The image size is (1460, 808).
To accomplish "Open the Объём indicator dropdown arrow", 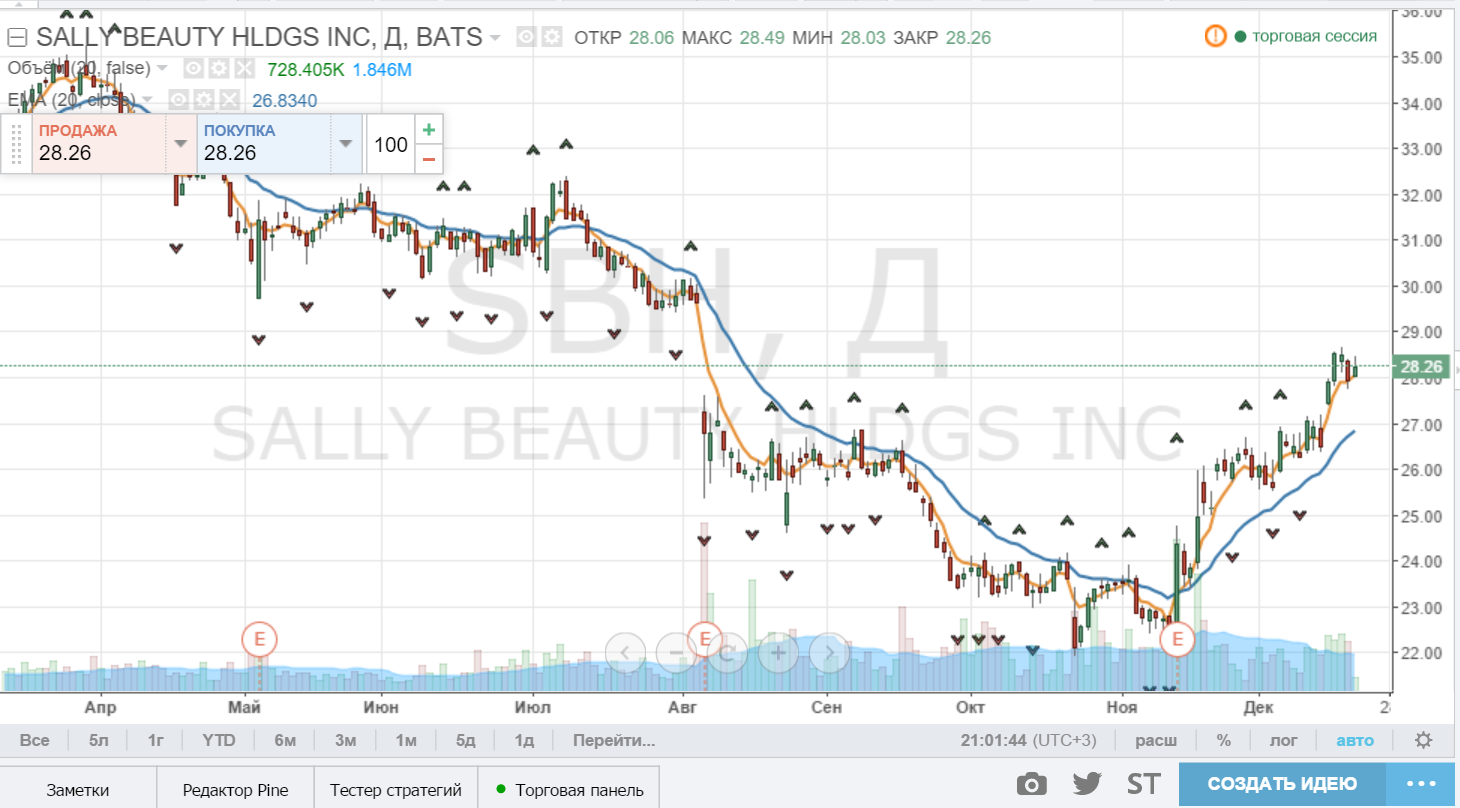I will (x=163, y=69).
